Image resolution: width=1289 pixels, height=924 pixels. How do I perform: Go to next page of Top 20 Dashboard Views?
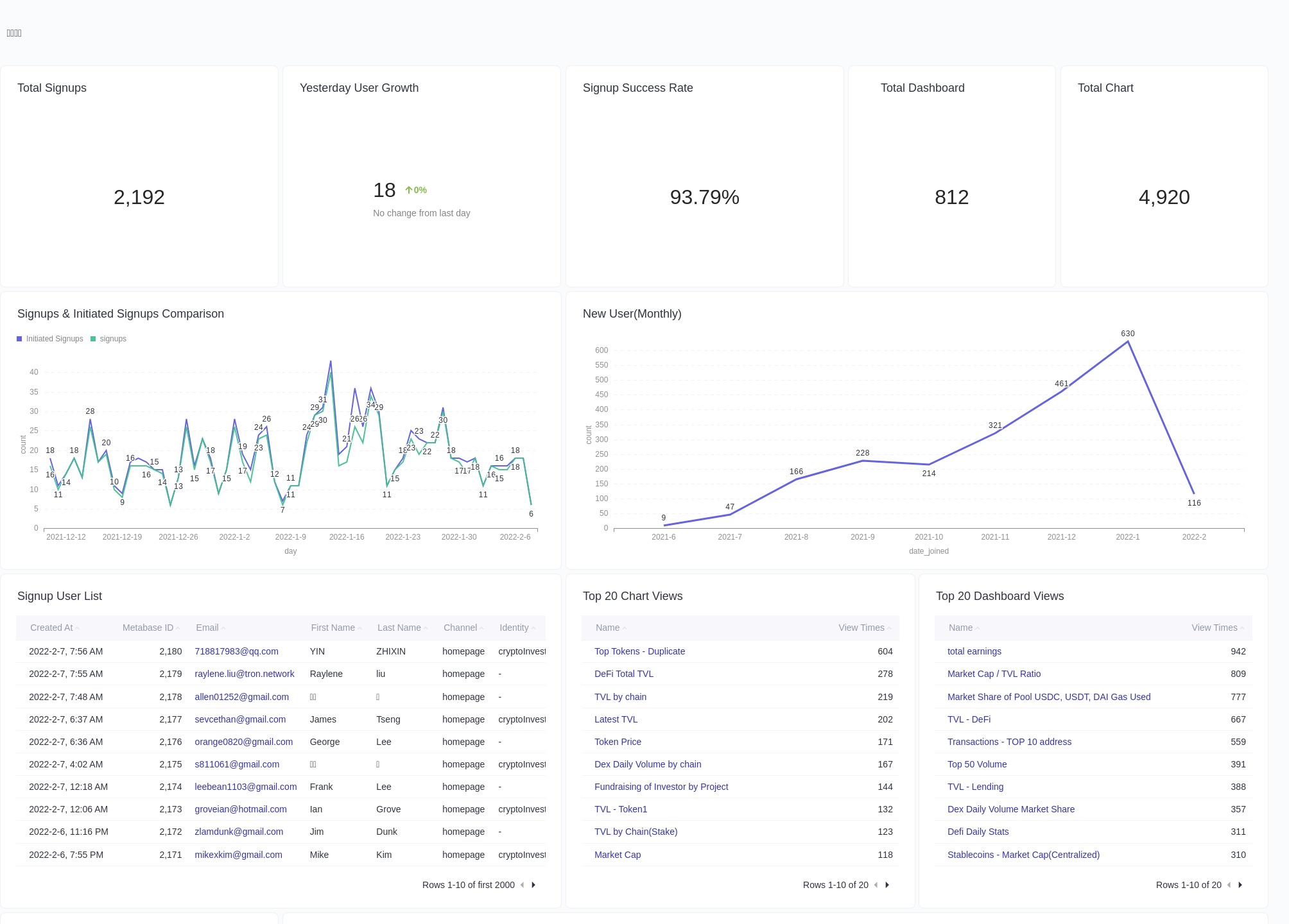[1240, 885]
